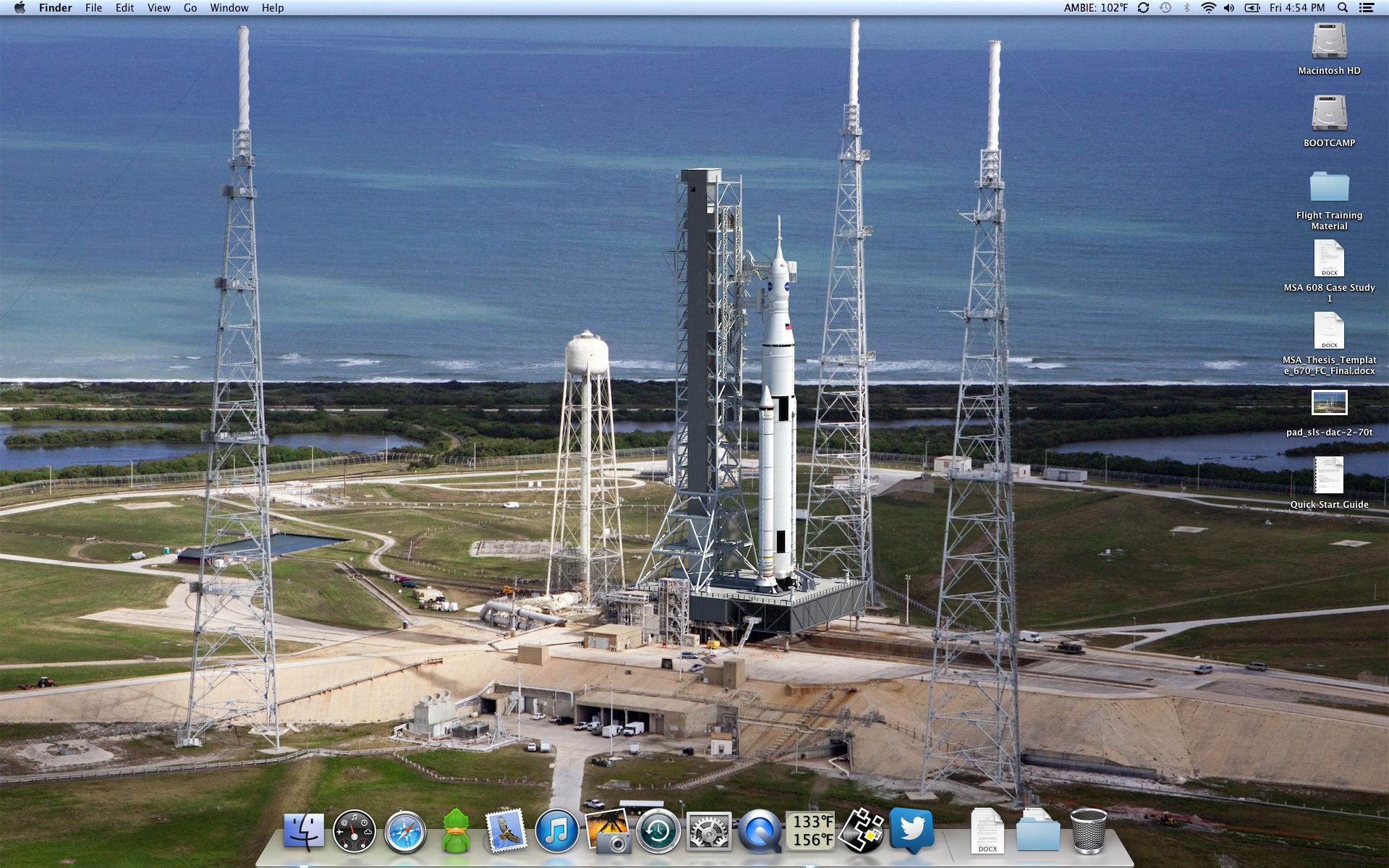Click the AMBIE 102°F temperature readout

tap(1095, 8)
